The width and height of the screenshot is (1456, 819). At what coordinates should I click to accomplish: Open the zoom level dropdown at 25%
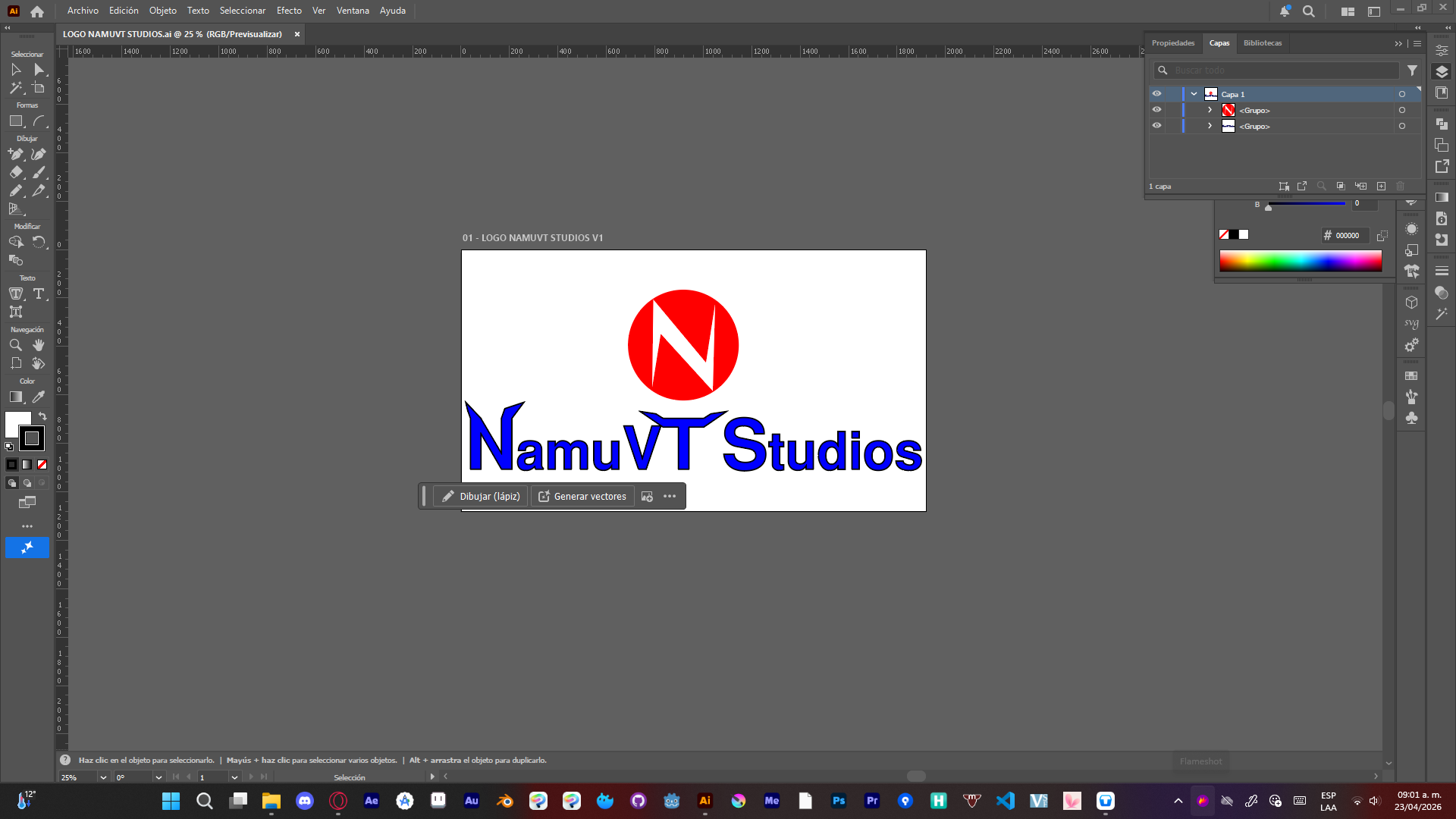[103, 777]
